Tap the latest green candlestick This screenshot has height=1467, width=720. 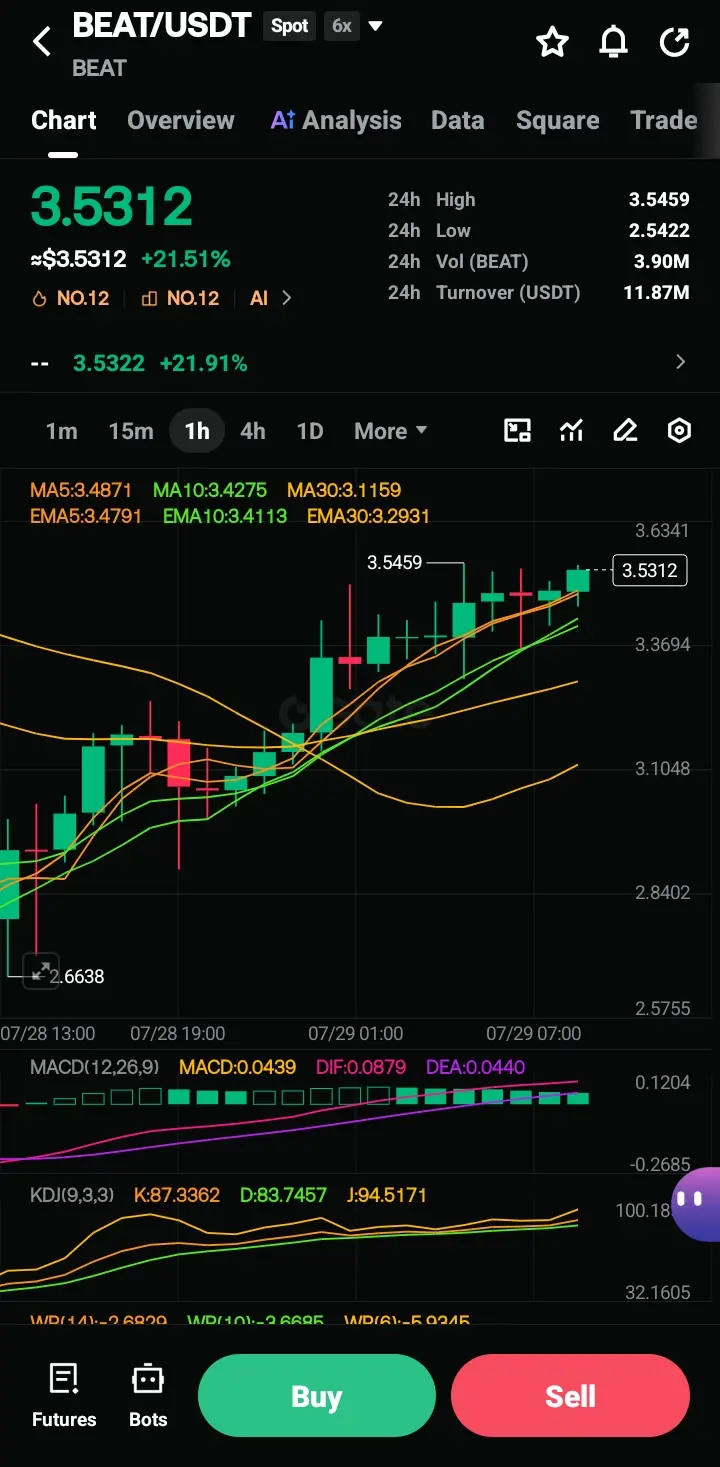pos(578,581)
